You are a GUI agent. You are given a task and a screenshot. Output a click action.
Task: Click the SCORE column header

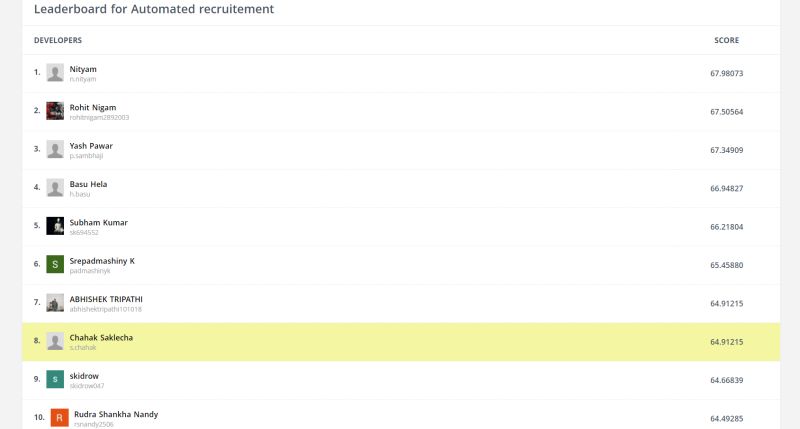(x=727, y=40)
